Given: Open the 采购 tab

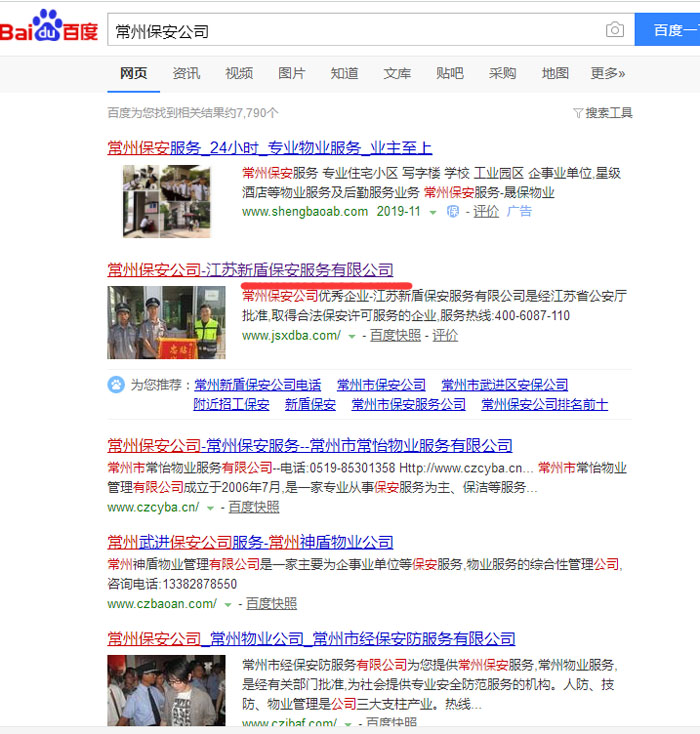Looking at the screenshot, I should pos(502,73).
